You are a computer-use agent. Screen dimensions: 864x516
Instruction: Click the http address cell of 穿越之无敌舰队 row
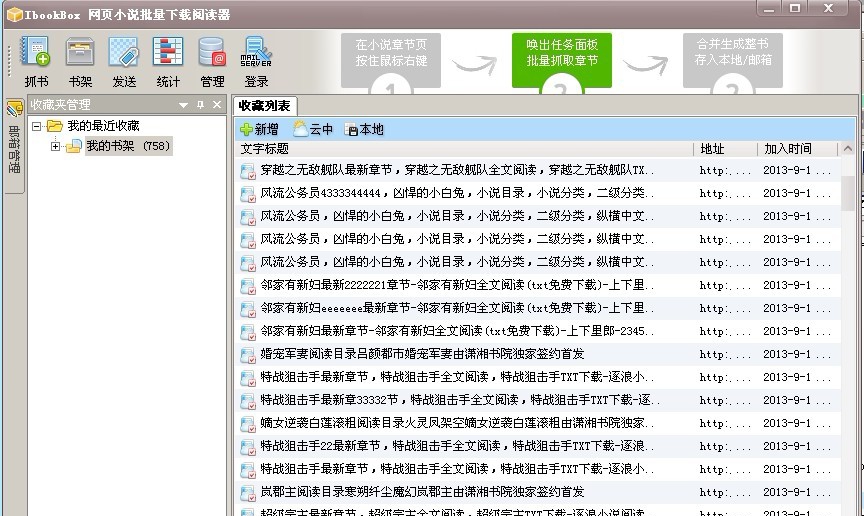click(x=725, y=170)
